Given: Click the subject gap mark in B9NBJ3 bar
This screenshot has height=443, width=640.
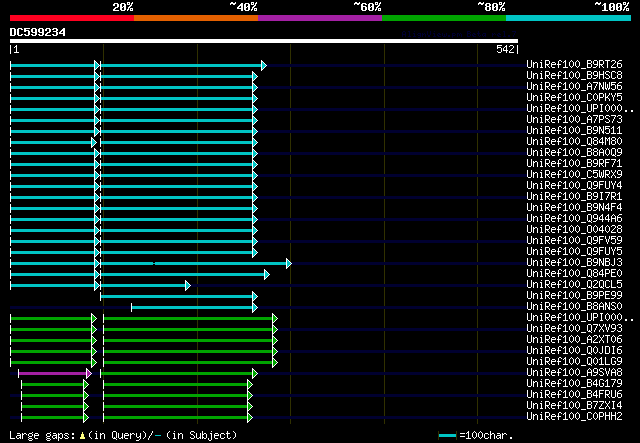Looking at the screenshot, I should click(154, 263).
